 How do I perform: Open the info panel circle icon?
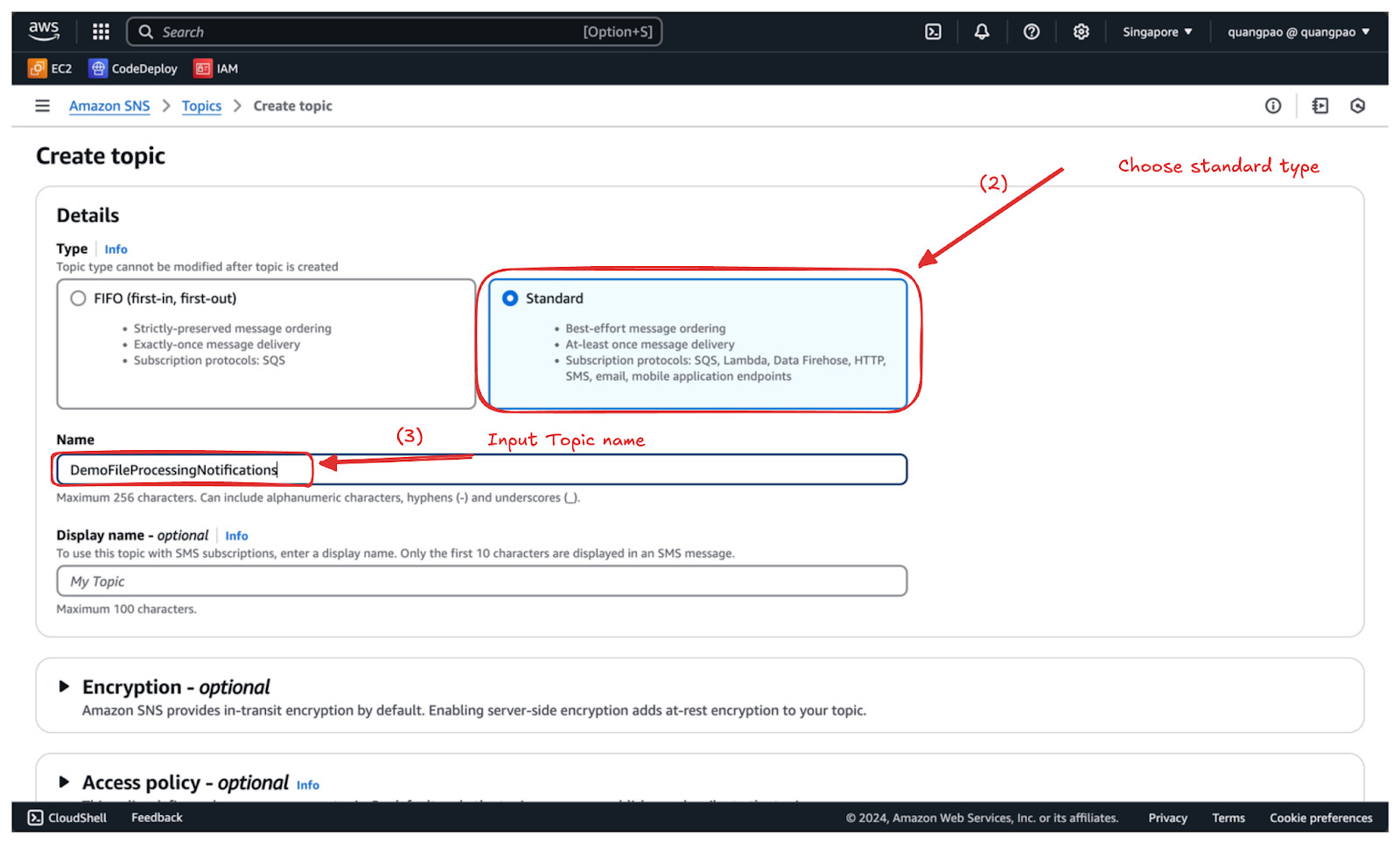[1273, 106]
